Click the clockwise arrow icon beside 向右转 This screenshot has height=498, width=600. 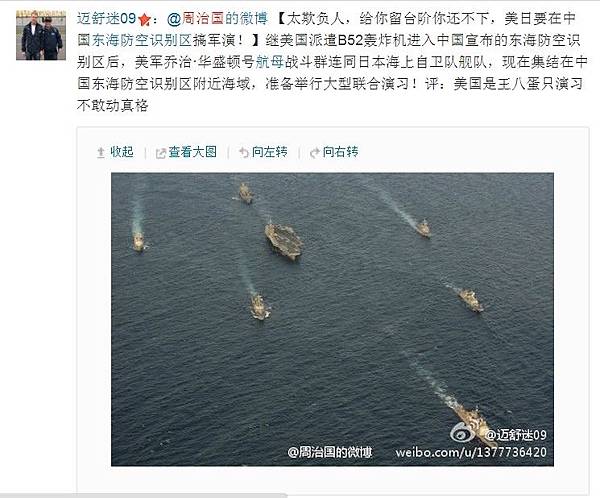pyautogui.click(x=315, y=153)
